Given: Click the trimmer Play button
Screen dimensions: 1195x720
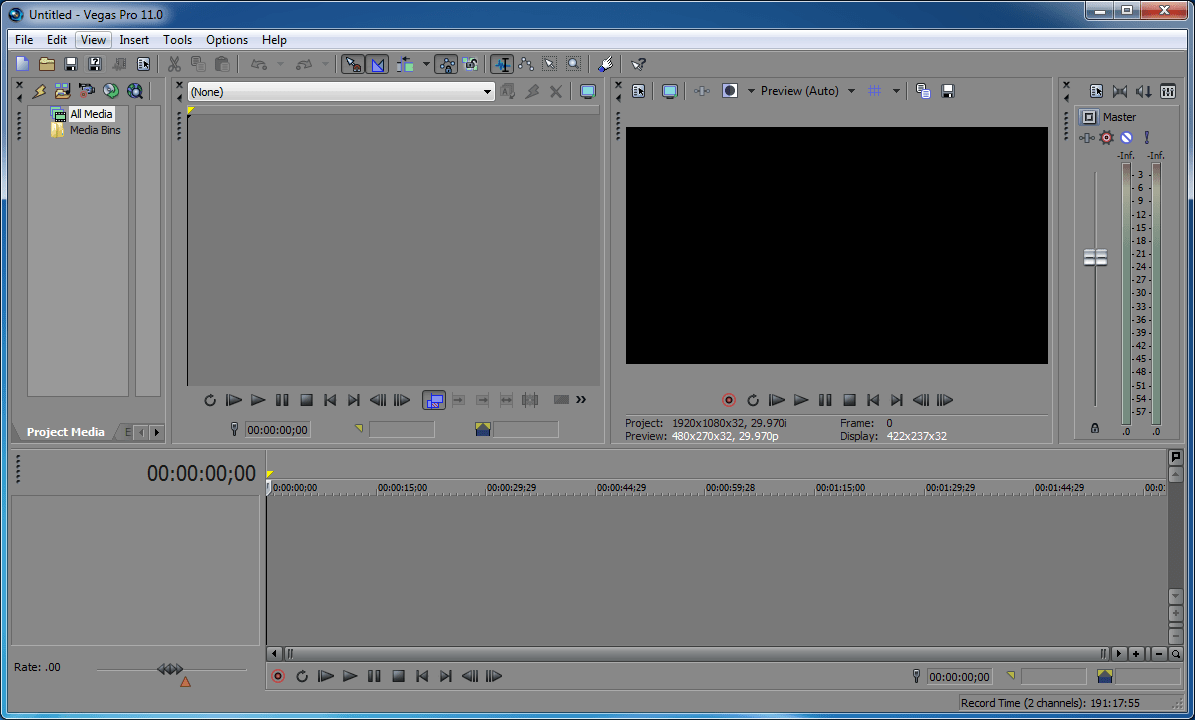Looking at the screenshot, I should [258, 400].
